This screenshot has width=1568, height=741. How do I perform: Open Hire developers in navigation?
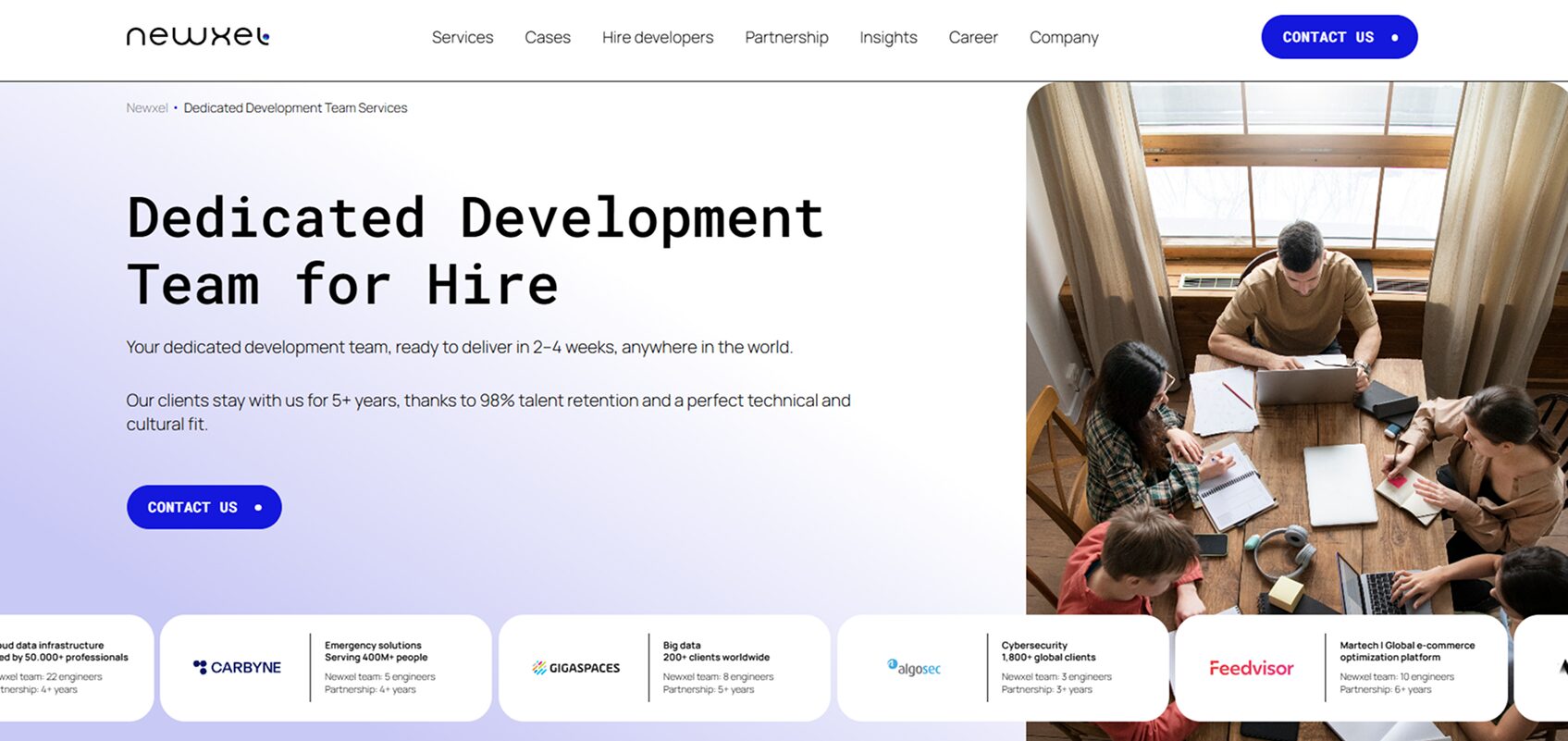[x=658, y=37]
